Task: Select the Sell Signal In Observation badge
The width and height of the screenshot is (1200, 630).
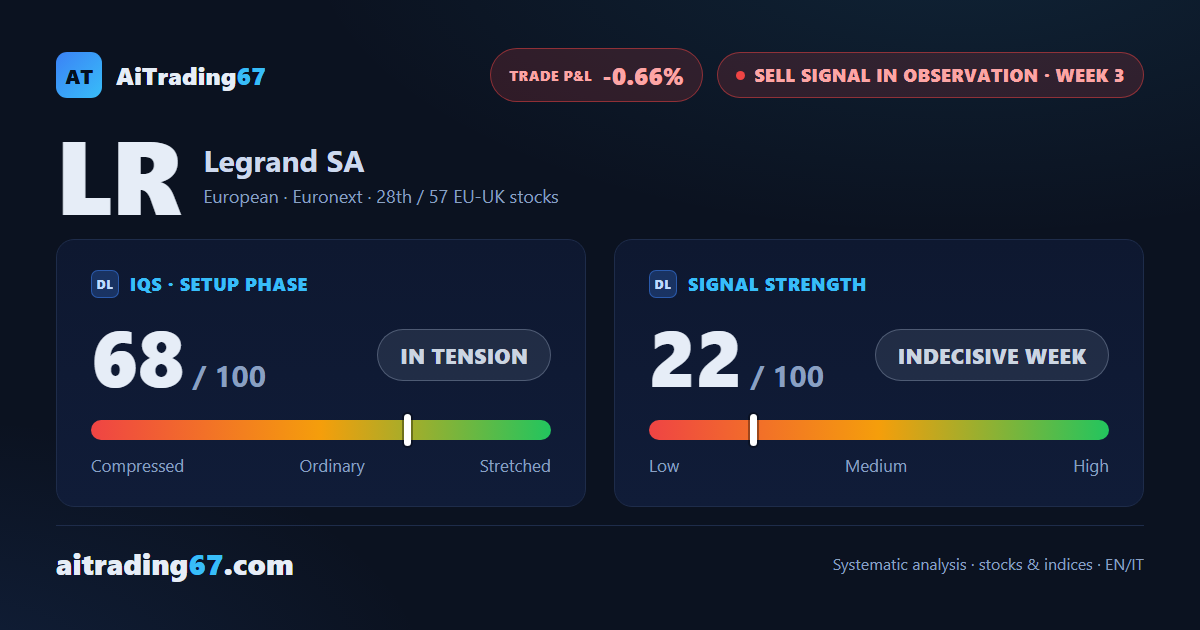Action: [930, 75]
